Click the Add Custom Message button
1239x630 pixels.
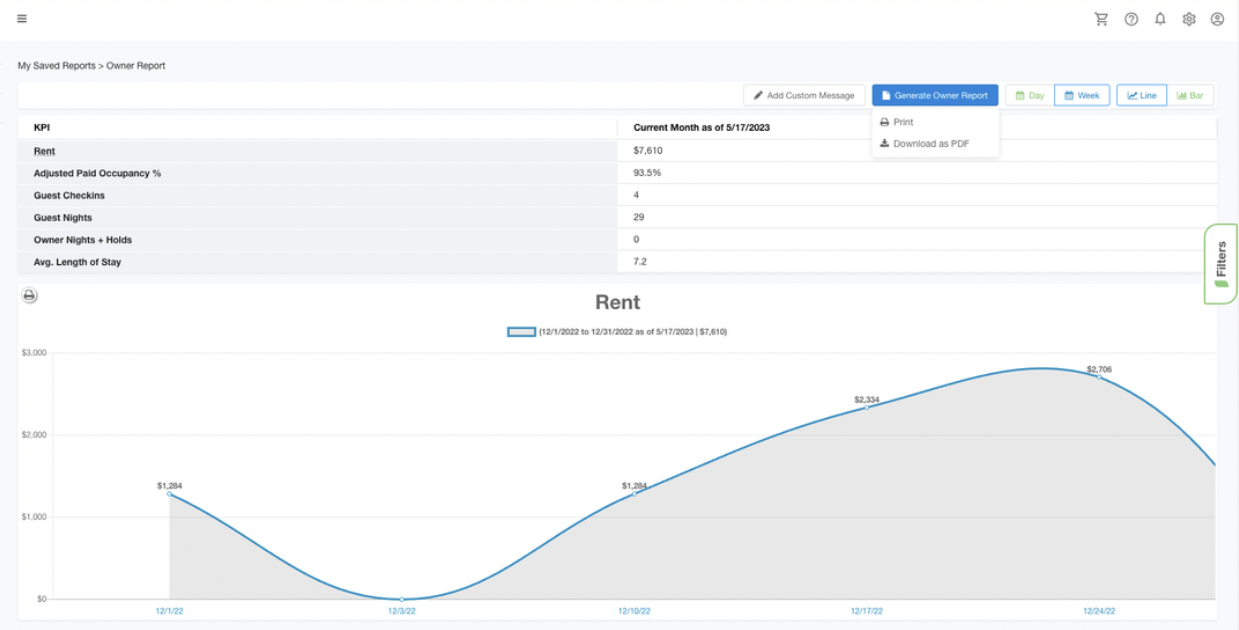(804, 95)
